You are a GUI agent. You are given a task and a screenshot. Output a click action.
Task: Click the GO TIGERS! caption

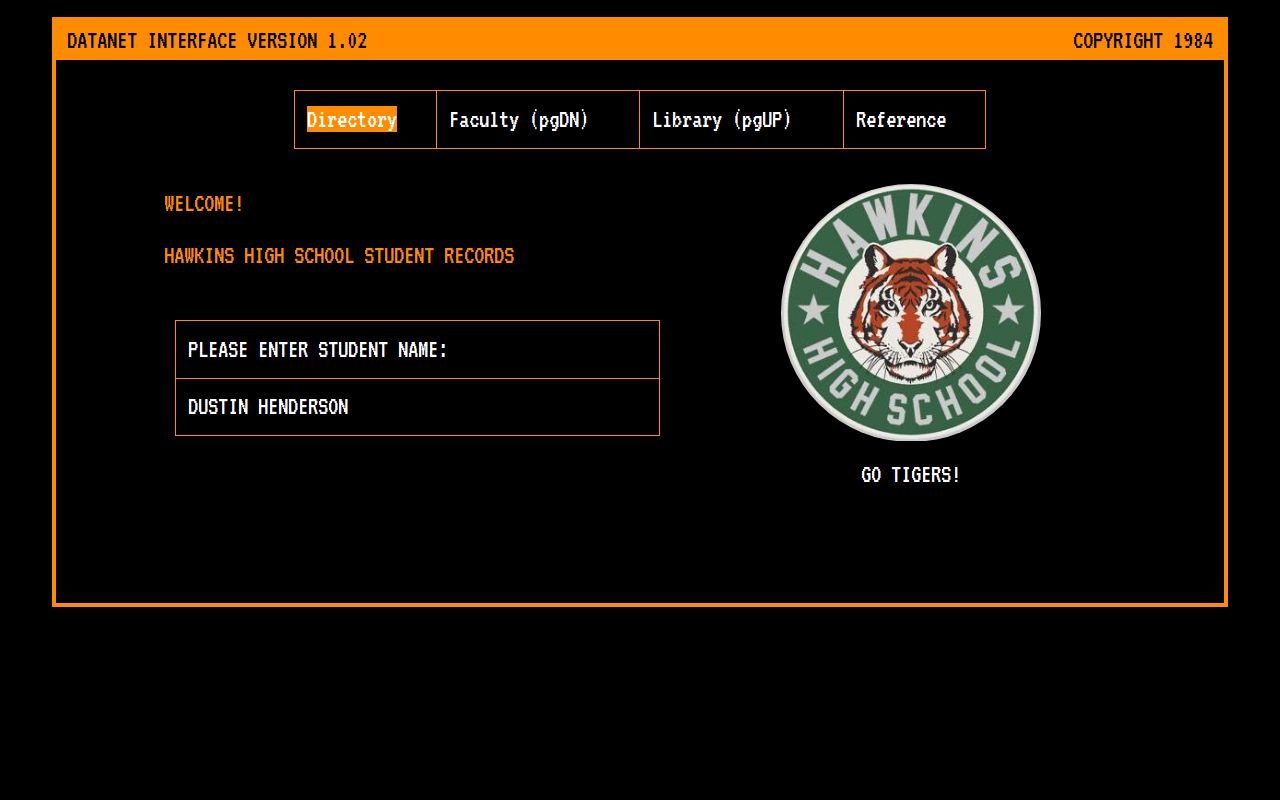910,475
